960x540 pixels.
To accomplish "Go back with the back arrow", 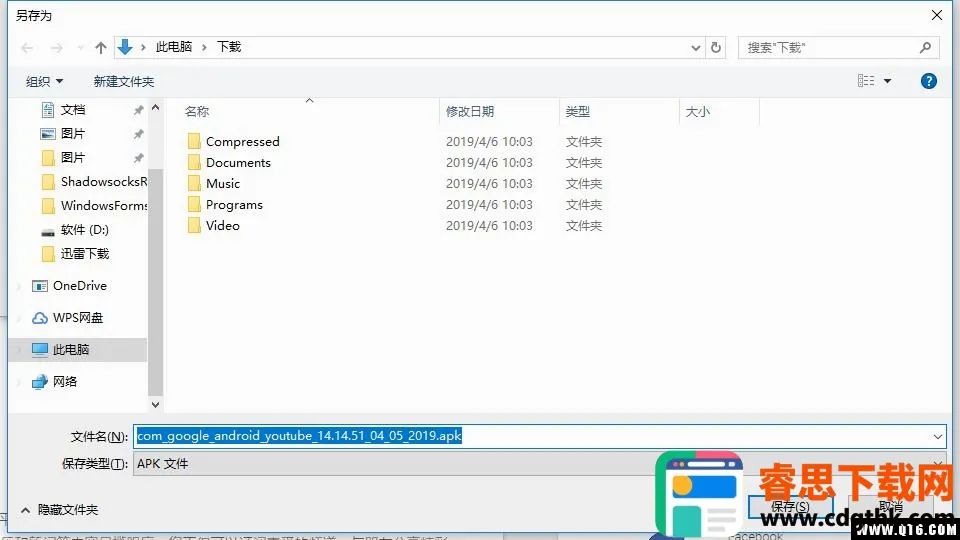I will (x=27, y=48).
